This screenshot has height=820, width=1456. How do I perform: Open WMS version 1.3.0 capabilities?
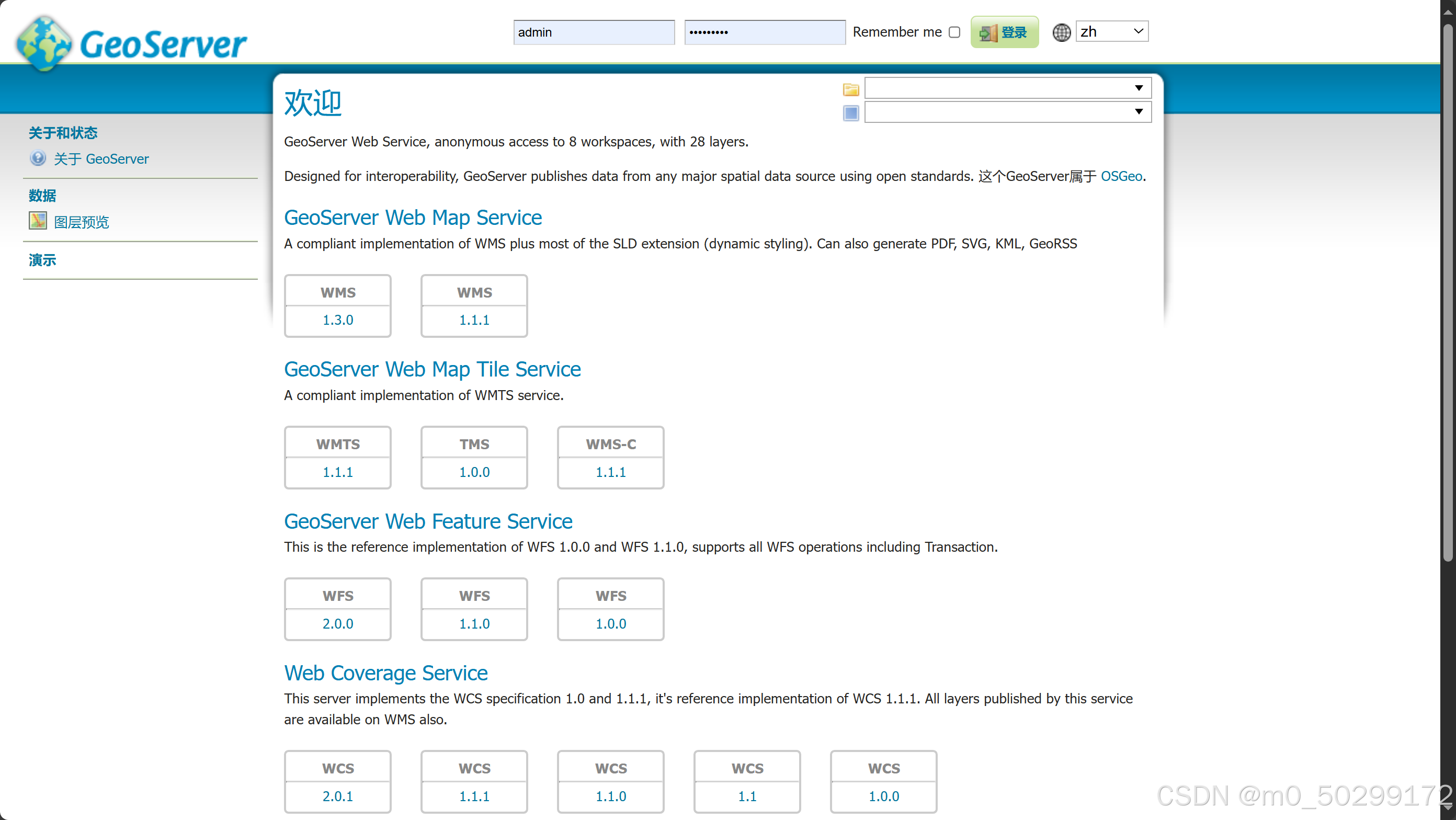coord(337,320)
